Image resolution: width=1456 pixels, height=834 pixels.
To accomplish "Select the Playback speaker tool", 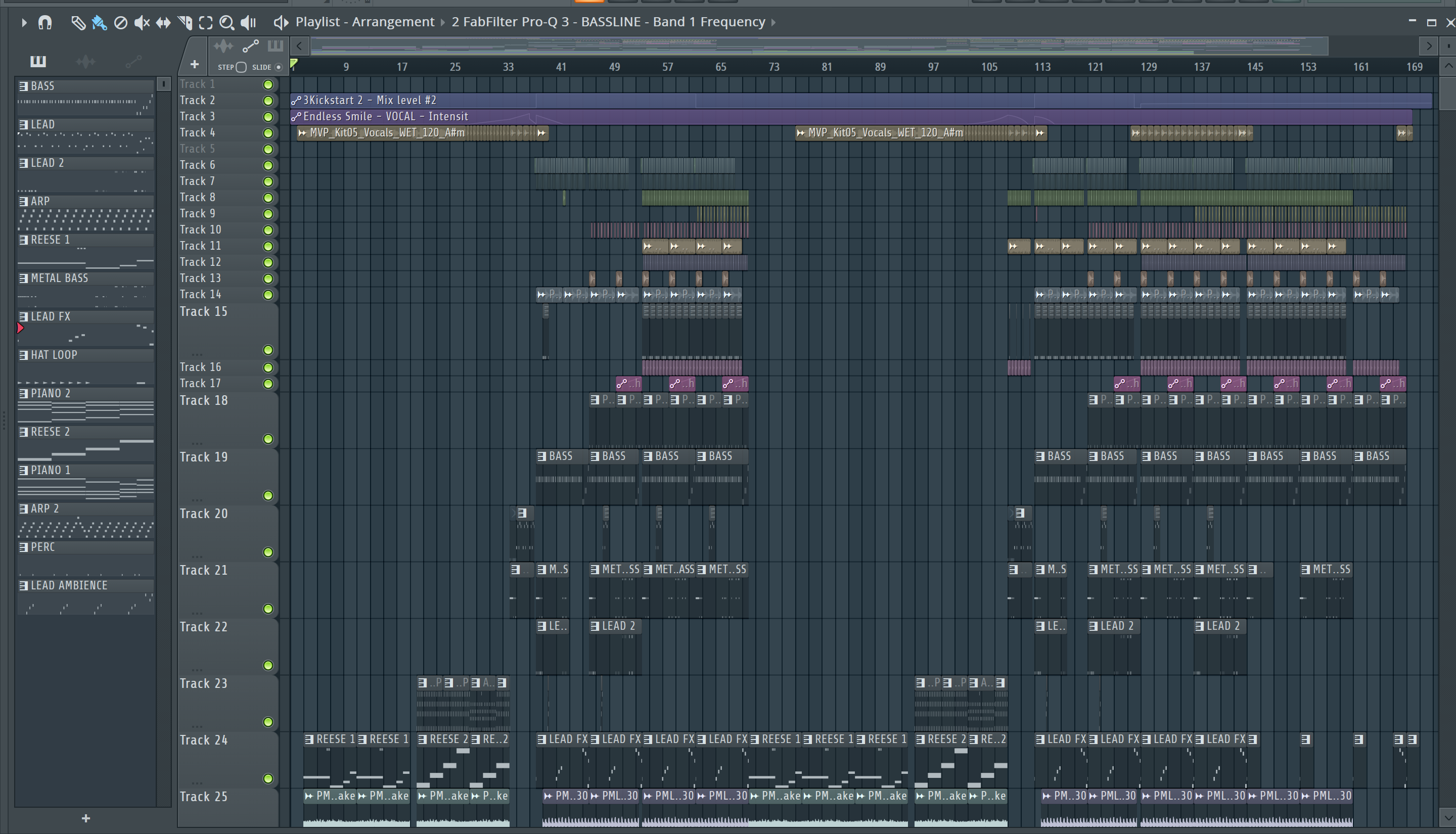I will click(x=248, y=22).
